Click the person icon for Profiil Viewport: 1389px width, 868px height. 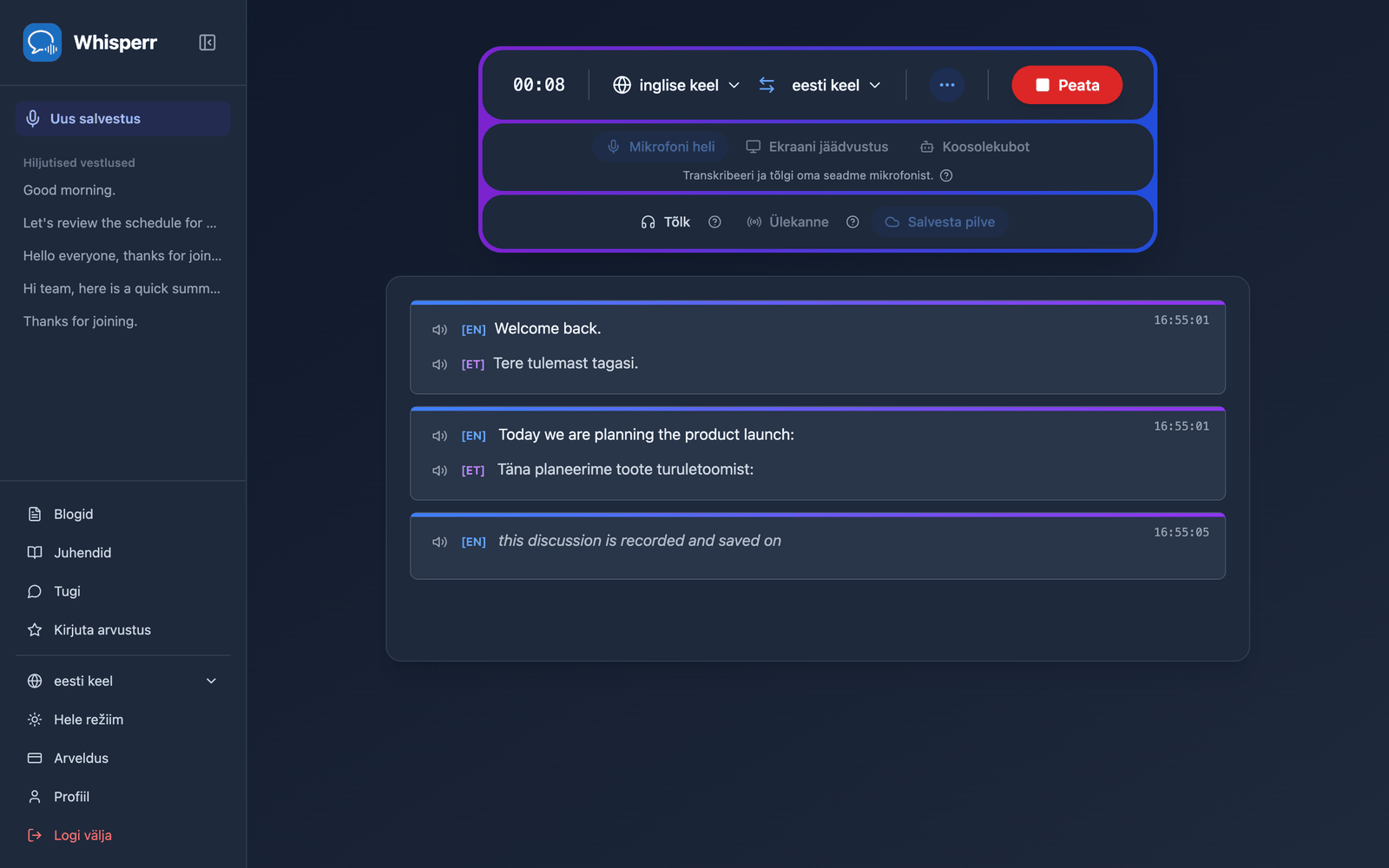click(x=35, y=797)
